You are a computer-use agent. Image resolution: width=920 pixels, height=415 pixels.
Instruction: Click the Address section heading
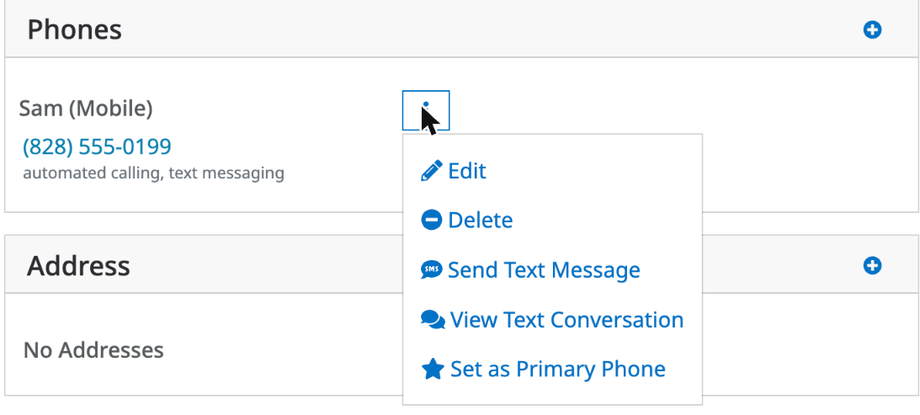(79, 266)
